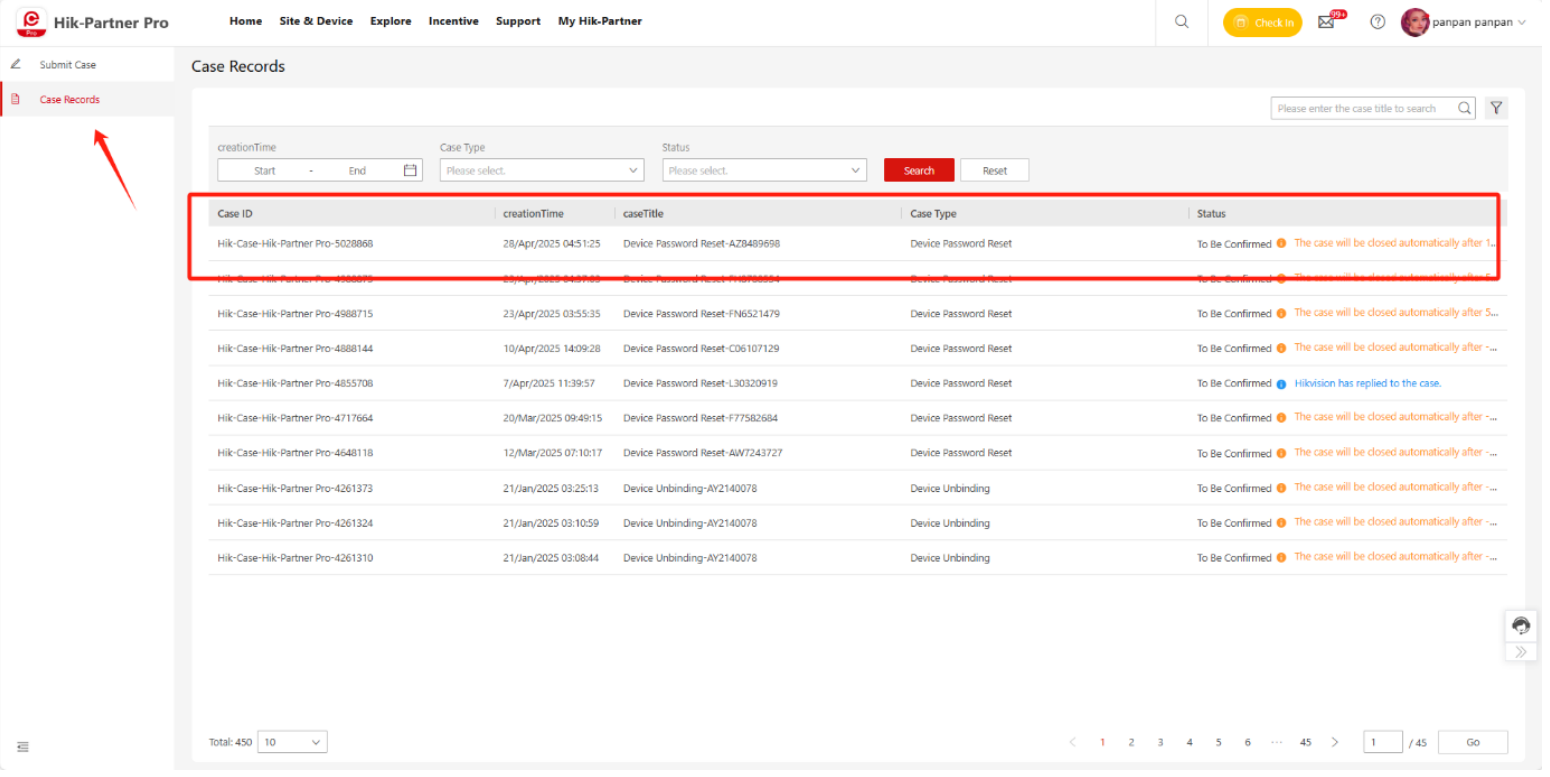Click the search icon inside case title box
Viewport: 1550px width, 777px height.
click(1463, 107)
